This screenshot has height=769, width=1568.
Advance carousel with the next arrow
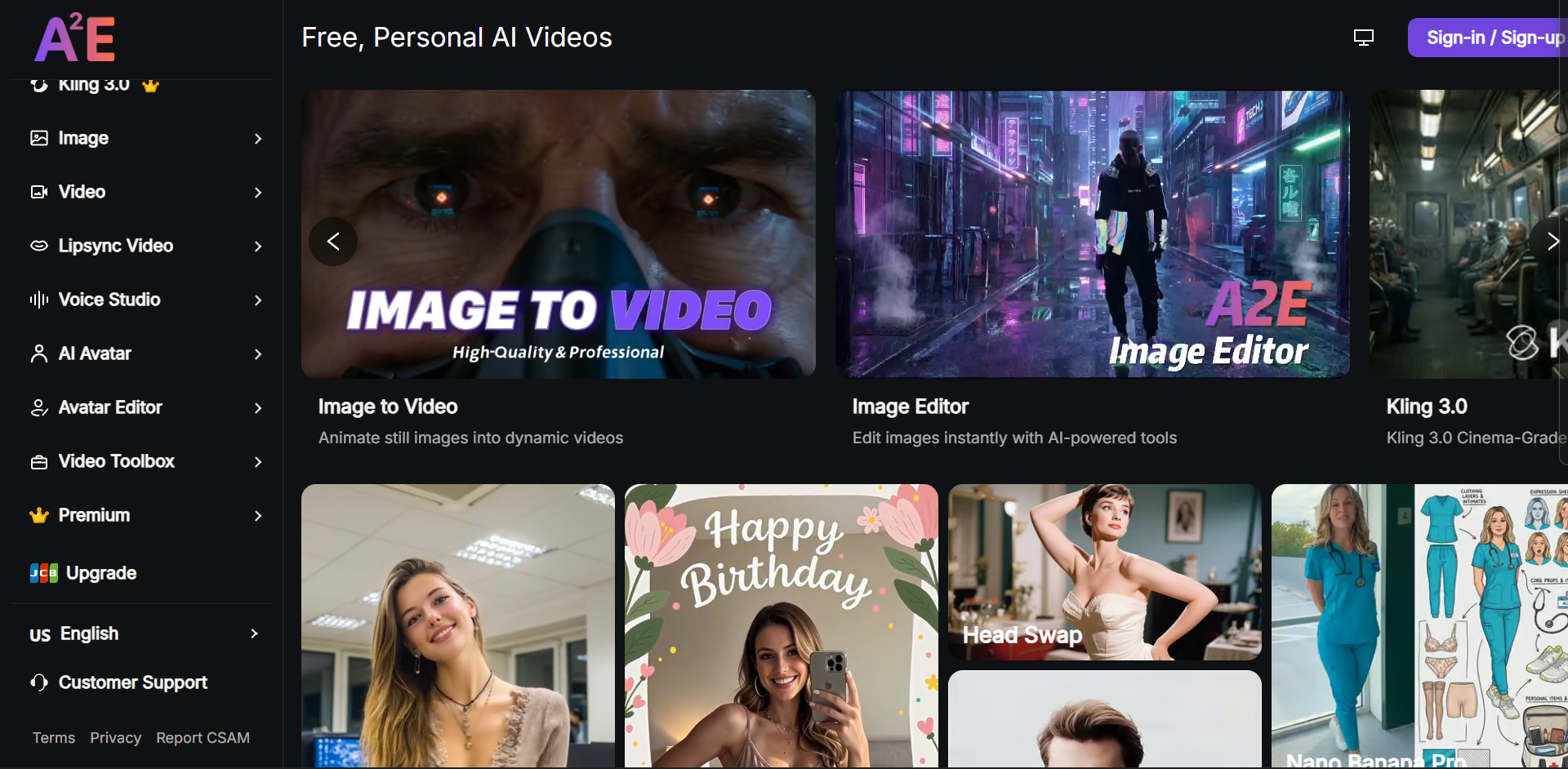[x=1550, y=242]
